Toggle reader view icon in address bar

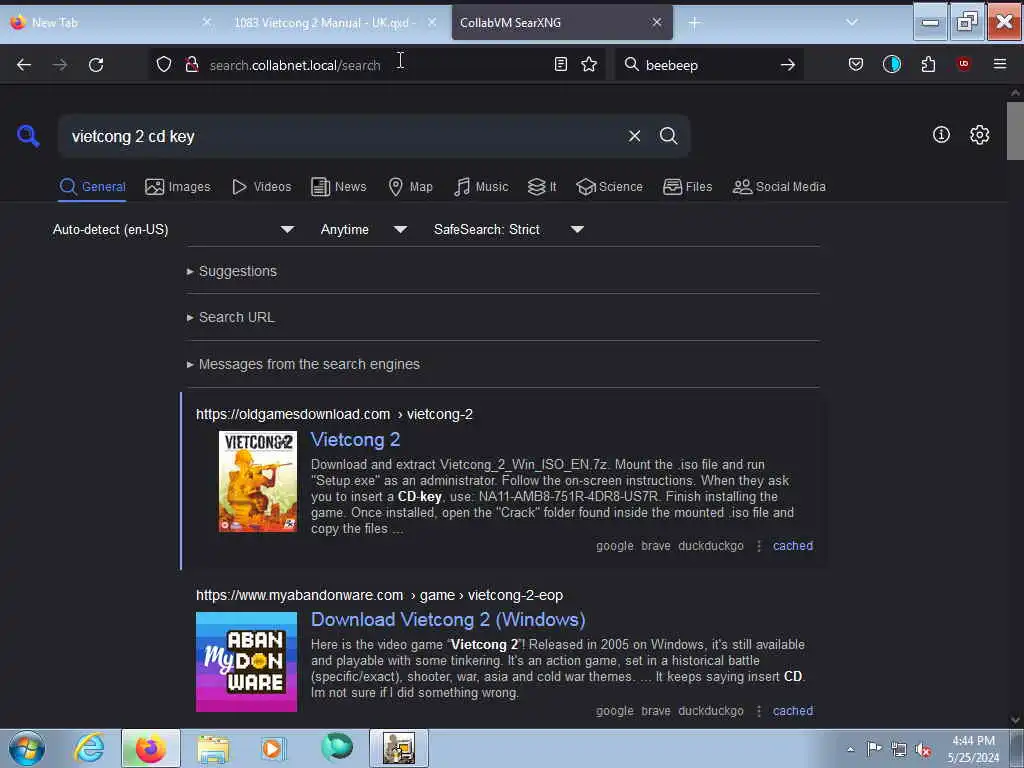click(560, 64)
